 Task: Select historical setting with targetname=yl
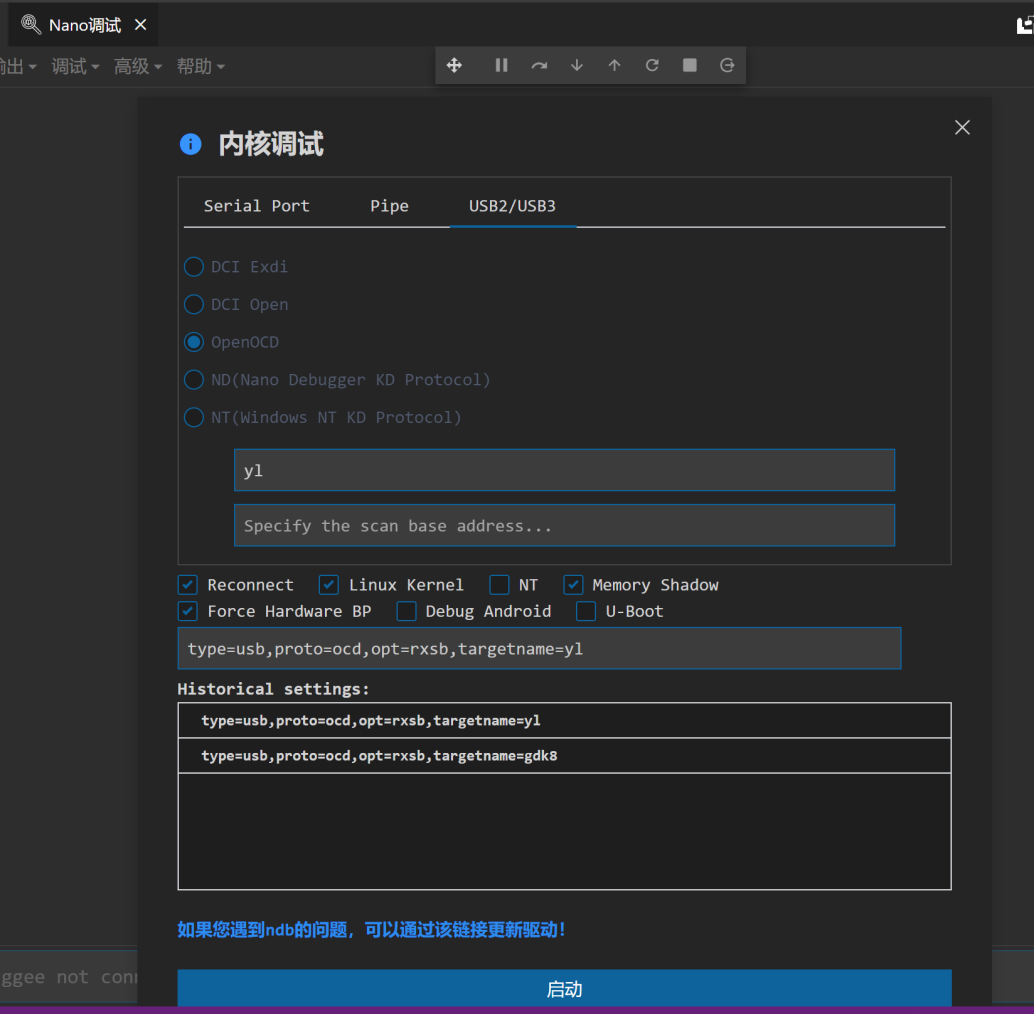[x=564, y=720]
